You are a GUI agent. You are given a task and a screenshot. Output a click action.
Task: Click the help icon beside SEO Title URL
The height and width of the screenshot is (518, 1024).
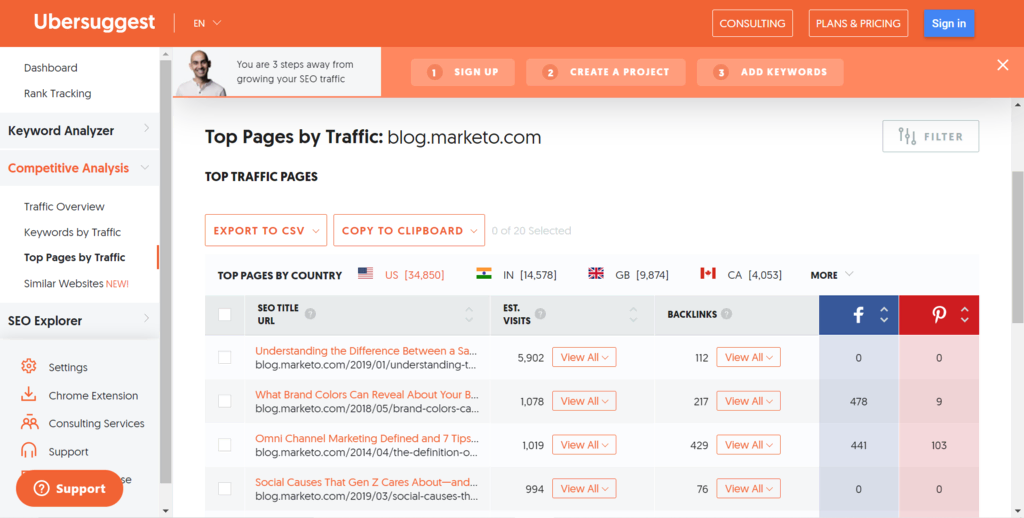click(310, 314)
